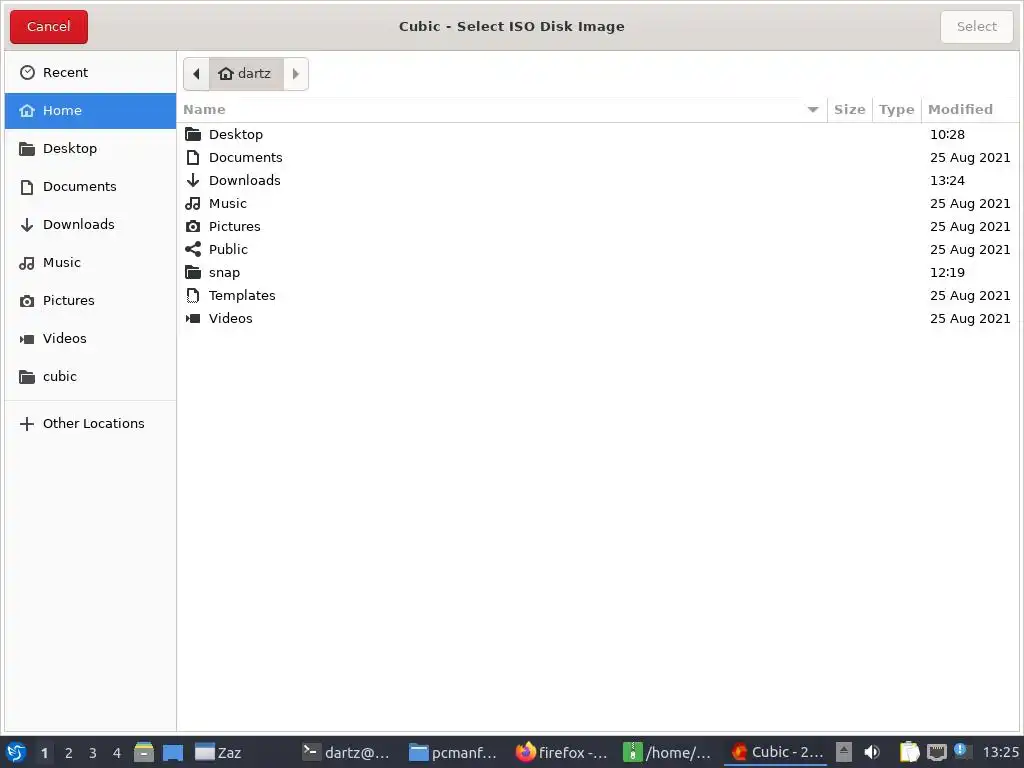This screenshot has width=1024, height=768.
Task: Open the Lubuntu start menu
Action: (16, 752)
